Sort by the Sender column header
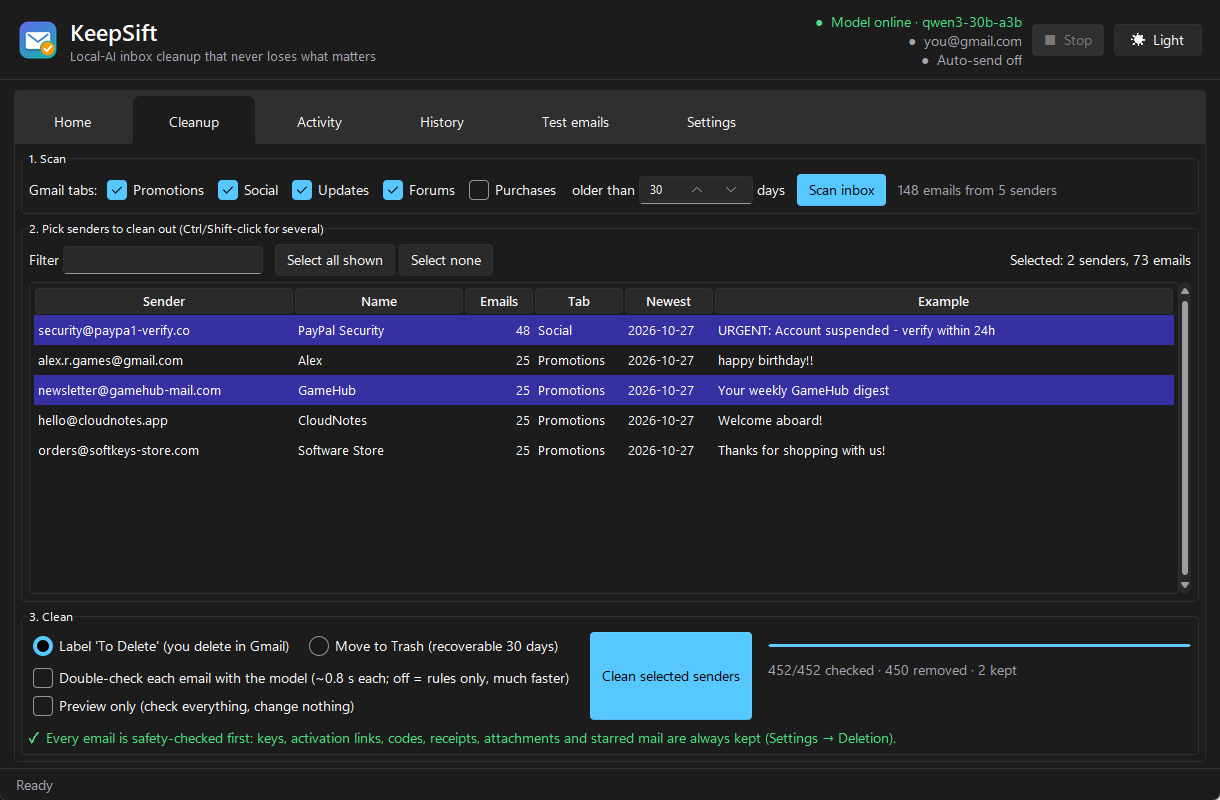Image resolution: width=1220 pixels, height=800 pixels. pyautogui.click(x=164, y=301)
